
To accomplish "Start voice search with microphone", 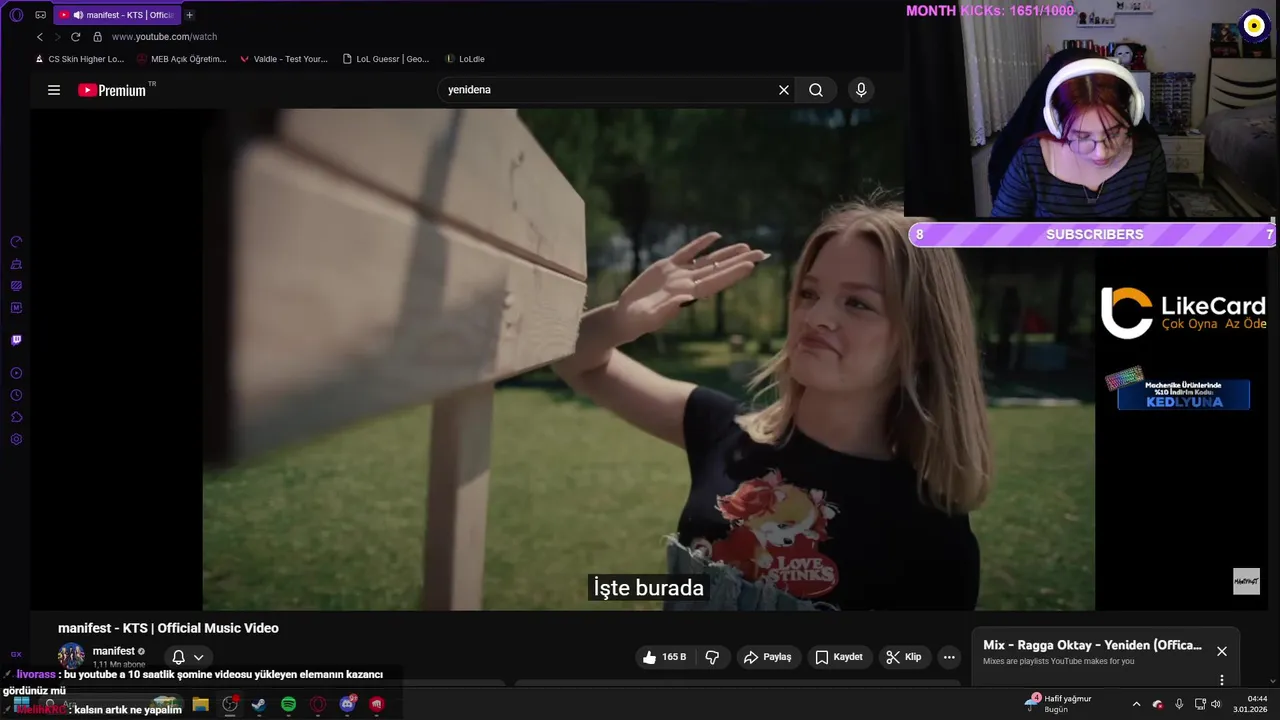I will coord(861,90).
